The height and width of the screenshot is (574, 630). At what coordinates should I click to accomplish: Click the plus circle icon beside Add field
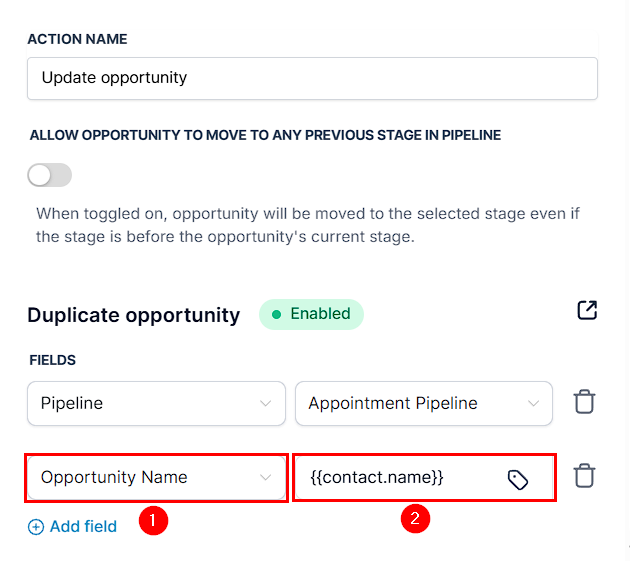[36, 527]
